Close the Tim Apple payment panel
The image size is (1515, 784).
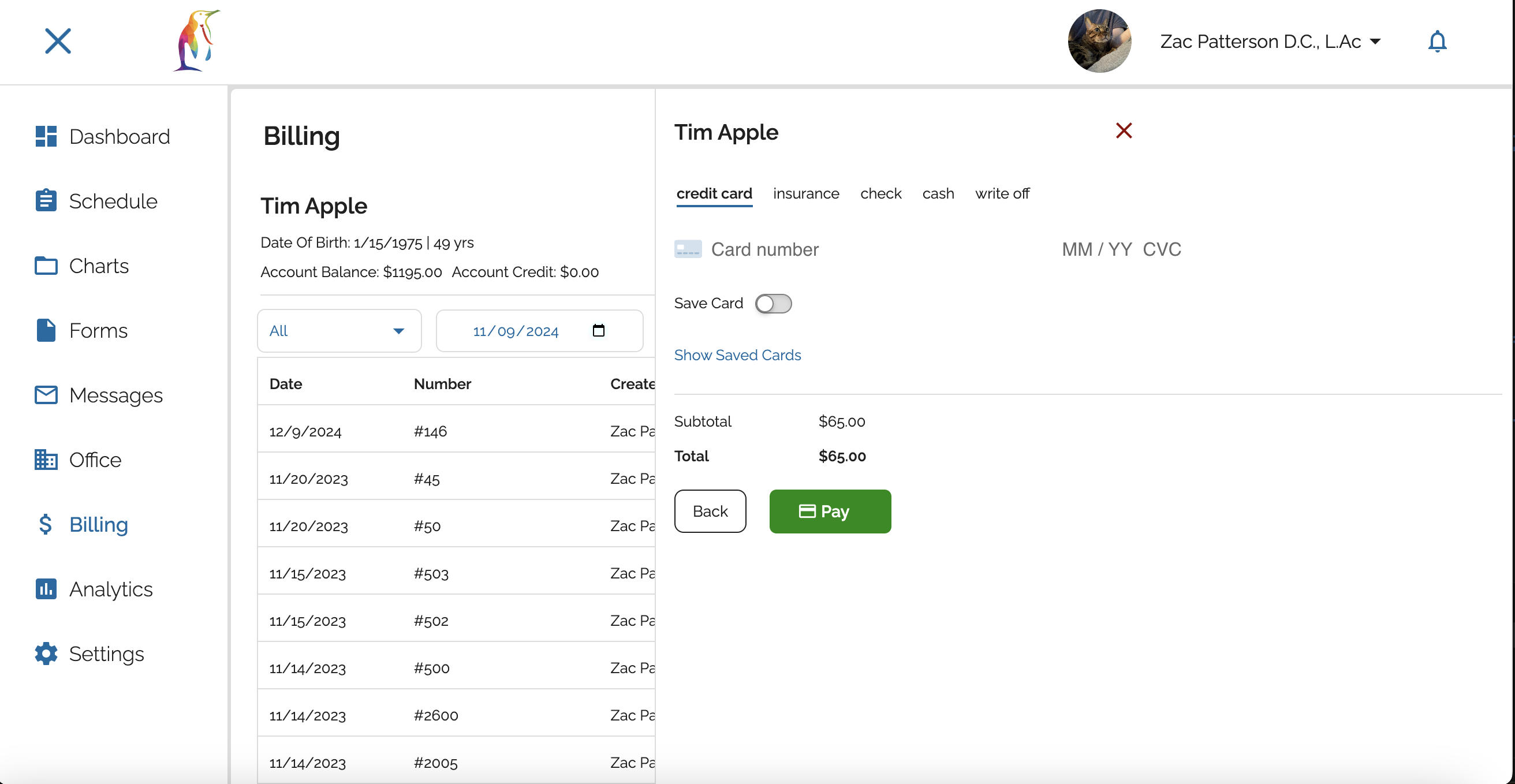coord(1124,130)
